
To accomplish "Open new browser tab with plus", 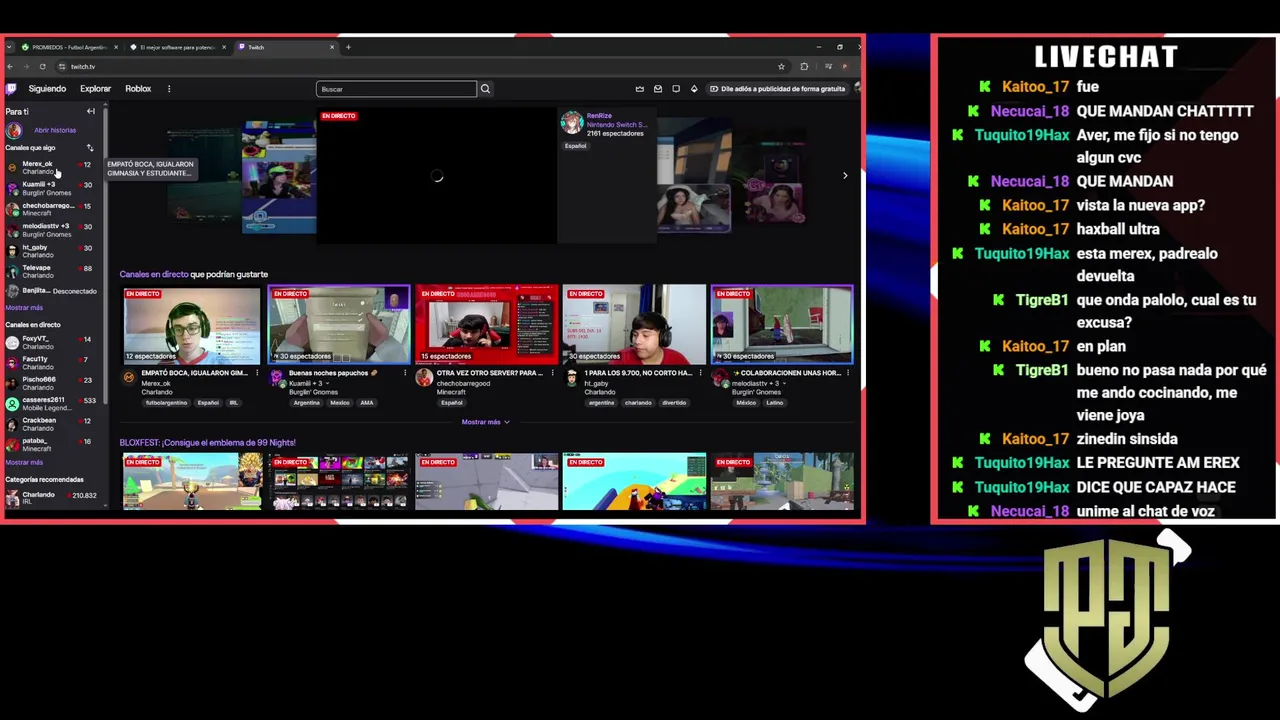I will (x=348, y=47).
